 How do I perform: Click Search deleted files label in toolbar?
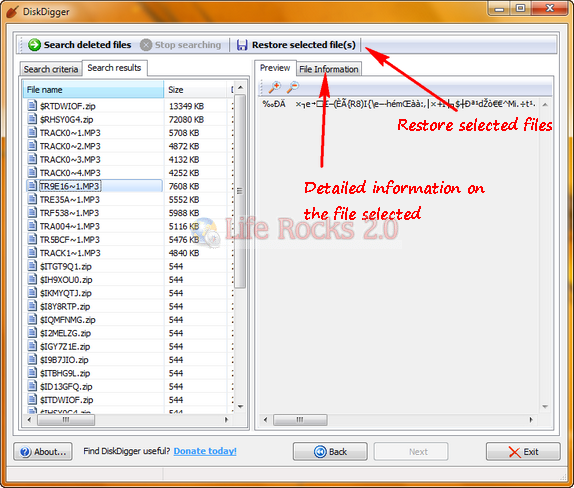(x=87, y=45)
